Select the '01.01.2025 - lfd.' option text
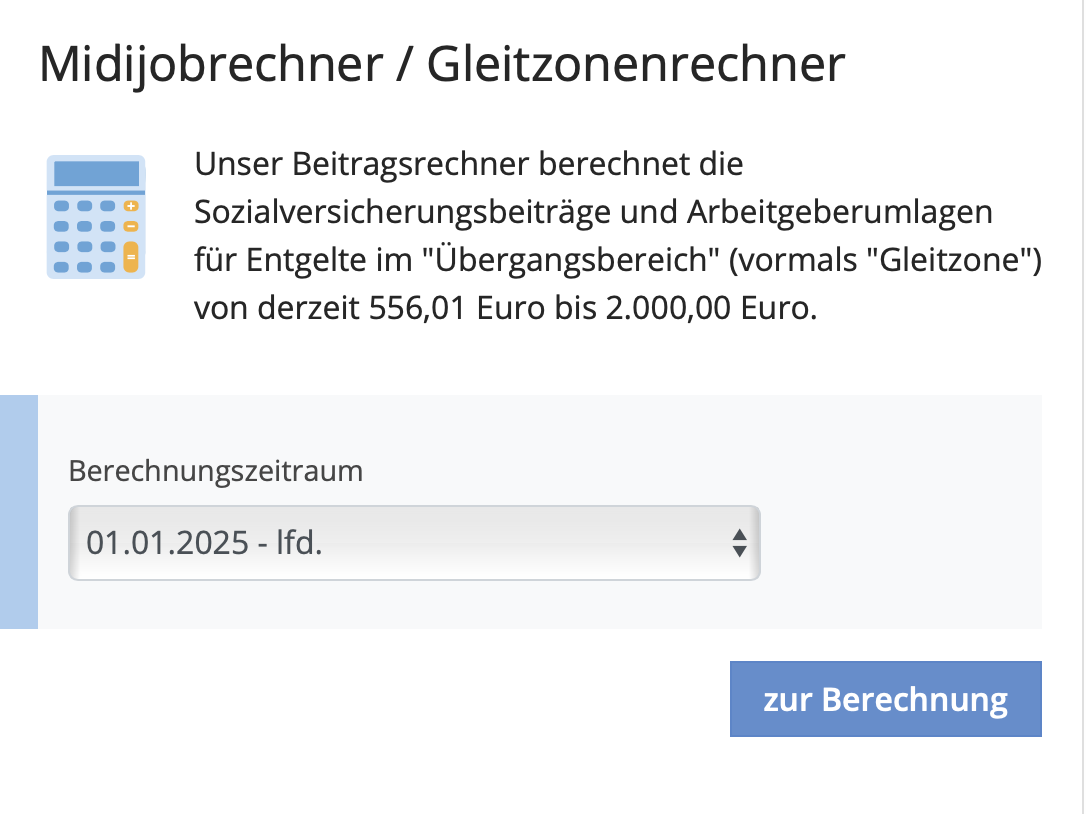The width and height of the screenshot is (1086, 814). coord(204,543)
